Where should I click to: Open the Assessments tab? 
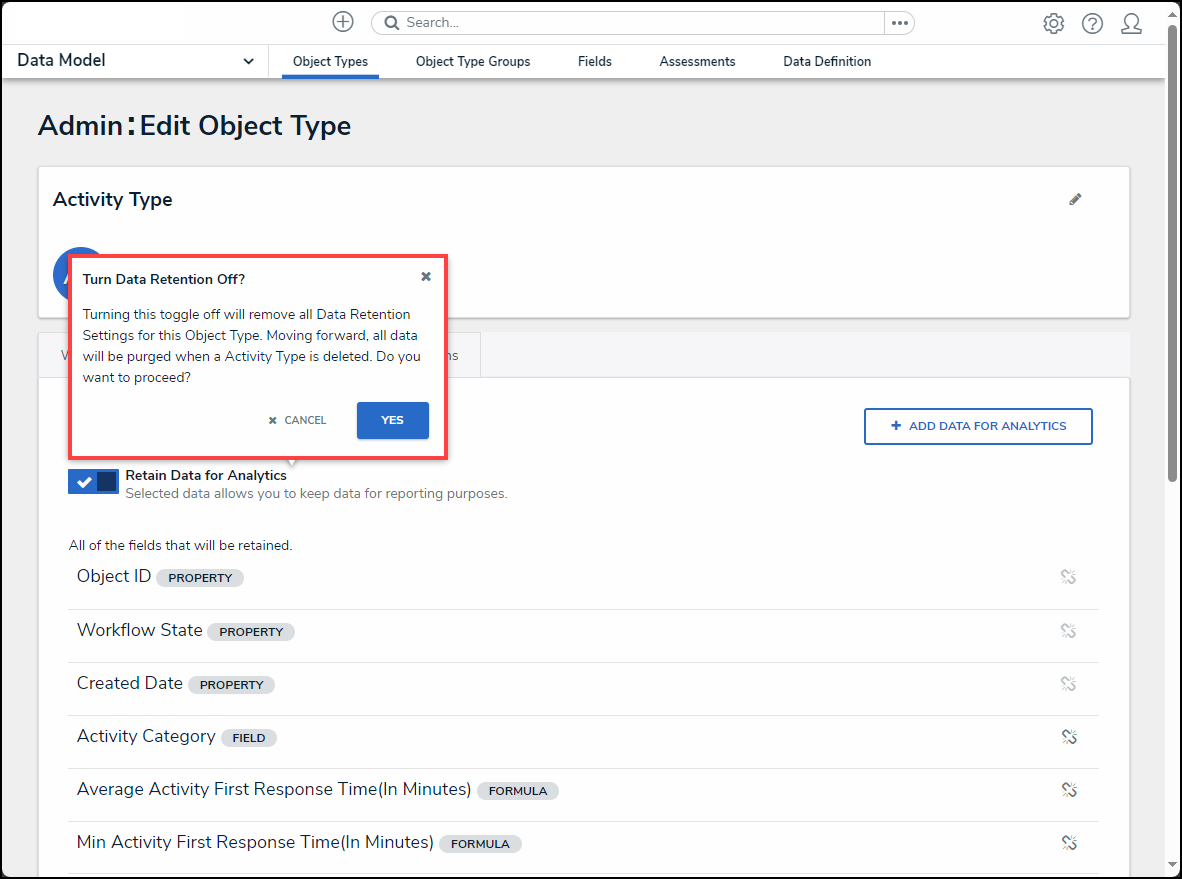click(x=697, y=61)
